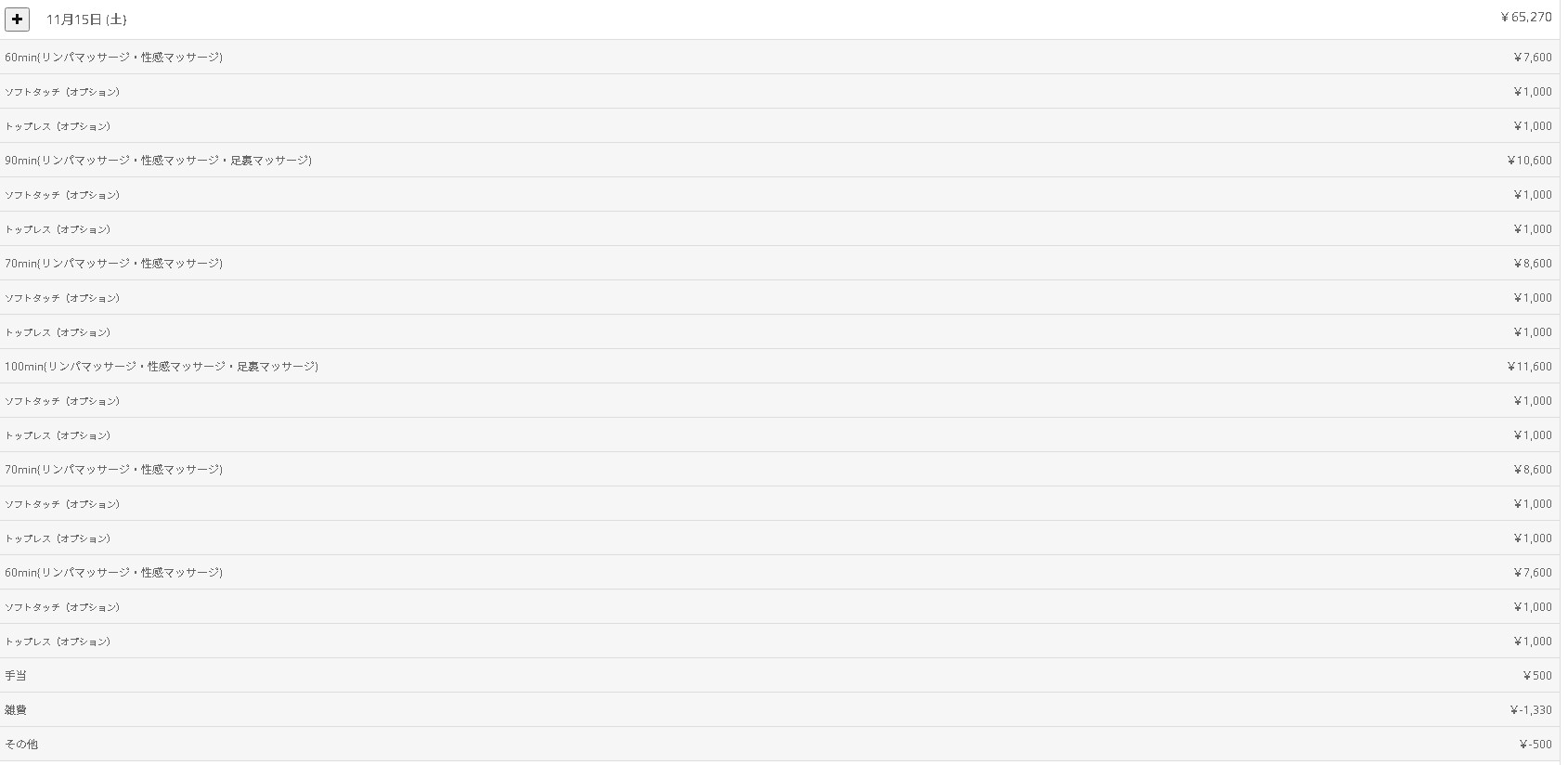Select the ¥-1,330 雑費 amount
Screen dimensions: 1568x765
pyautogui.click(x=1530, y=710)
